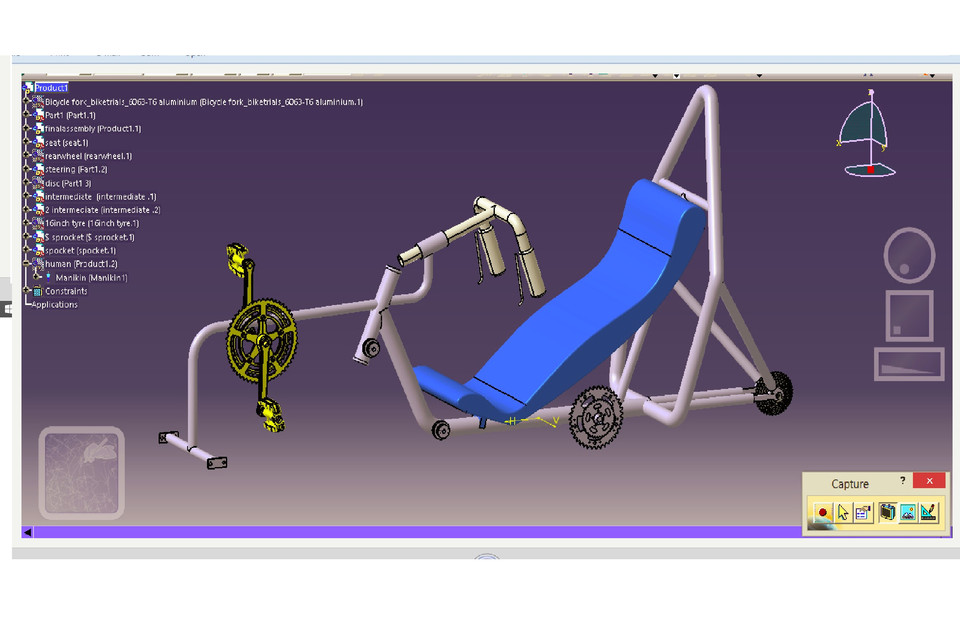Viewport: 960px width, 620px height.
Task: Open the capture Album icon
Action: [x=887, y=512]
